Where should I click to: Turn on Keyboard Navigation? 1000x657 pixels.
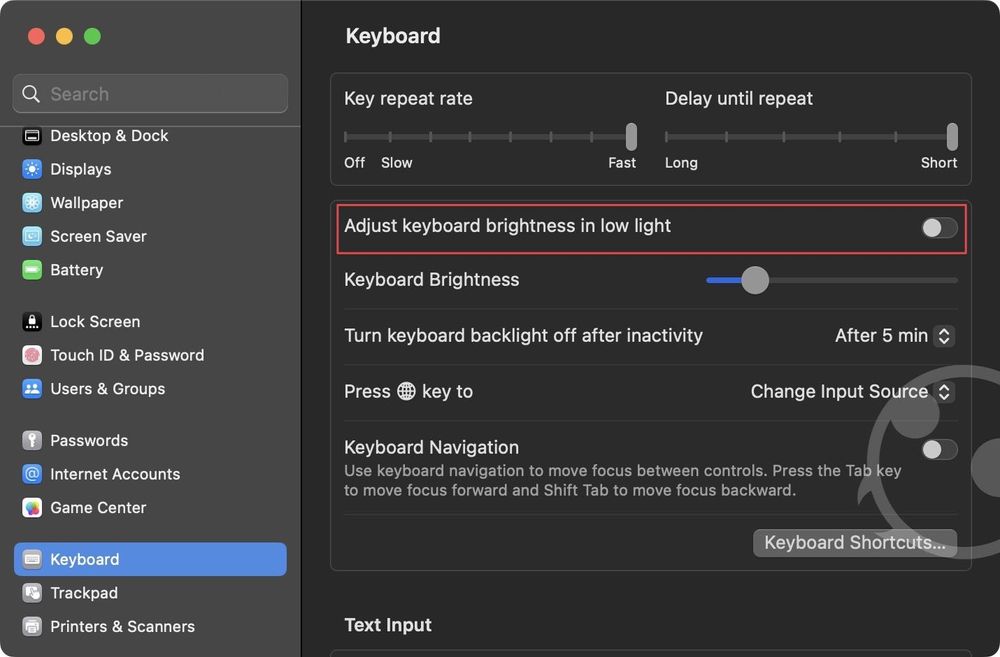click(x=938, y=450)
